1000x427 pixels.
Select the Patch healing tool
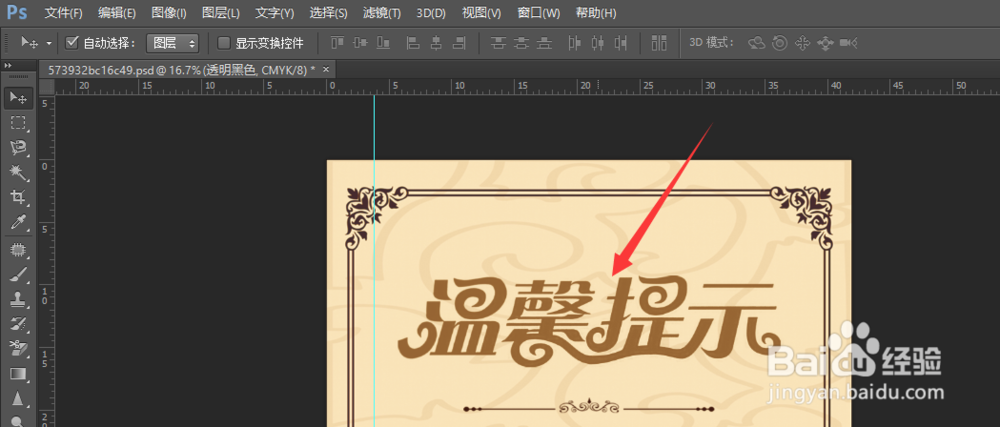click(18, 250)
